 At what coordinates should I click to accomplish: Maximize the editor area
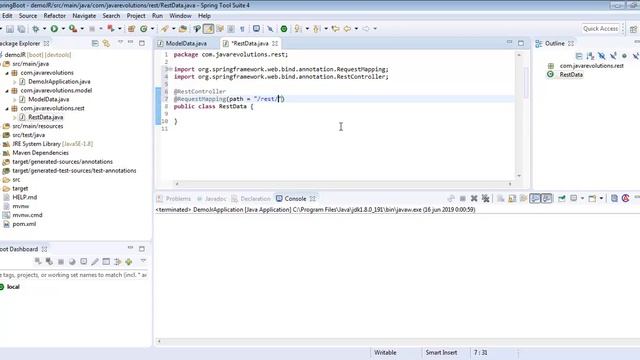521,43
